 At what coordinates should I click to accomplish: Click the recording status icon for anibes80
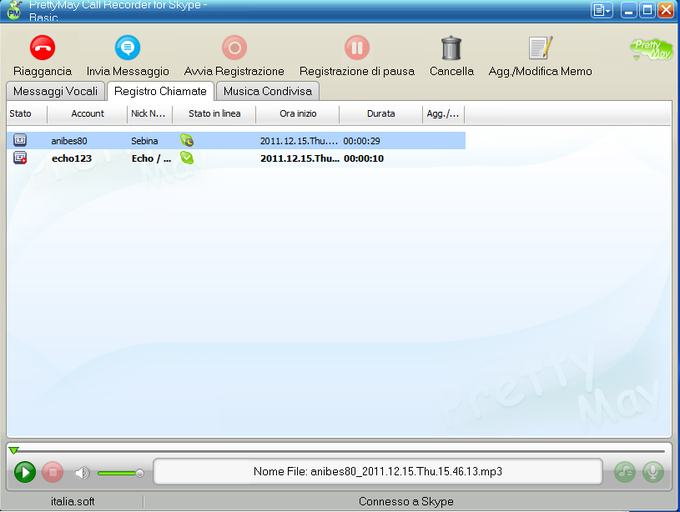pos(20,140)
